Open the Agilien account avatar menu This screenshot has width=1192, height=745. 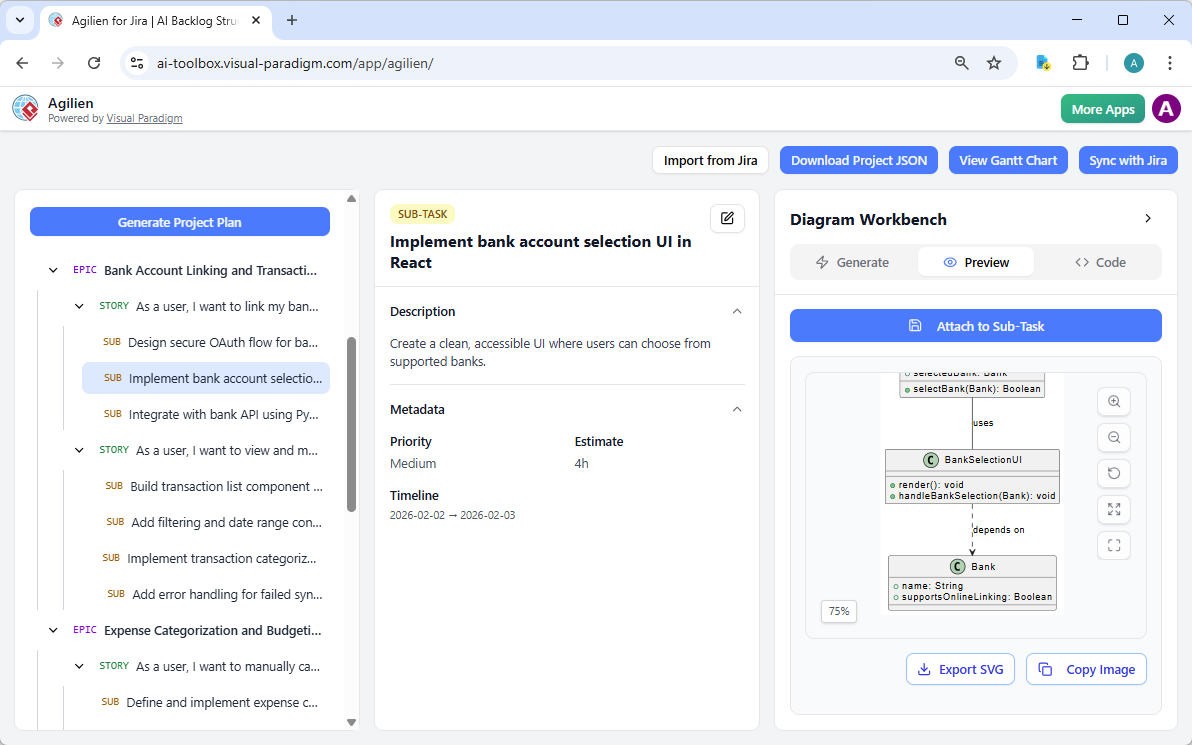pyautogui.click(x=1166, y=108)
